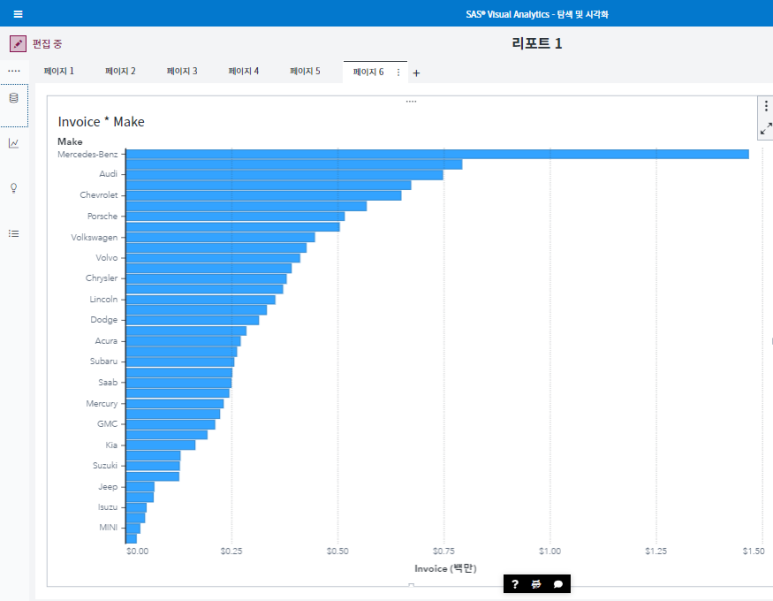Click the $0.75 axis tick value
This screenshot has width=773, height=601.
(444, 551)
